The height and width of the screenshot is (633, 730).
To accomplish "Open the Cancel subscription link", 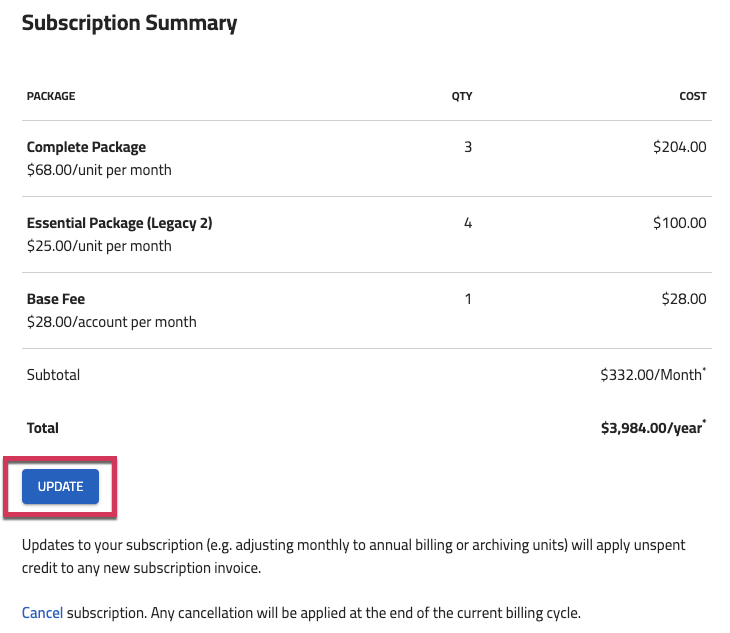I will pos(42,613).
